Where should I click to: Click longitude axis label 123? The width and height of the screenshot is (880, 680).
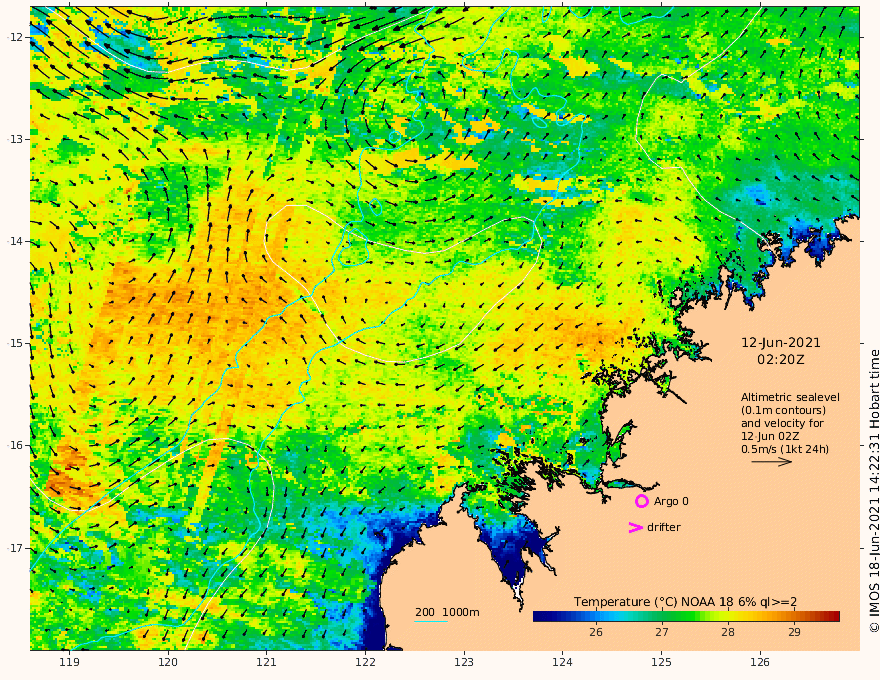click(464, 663)
